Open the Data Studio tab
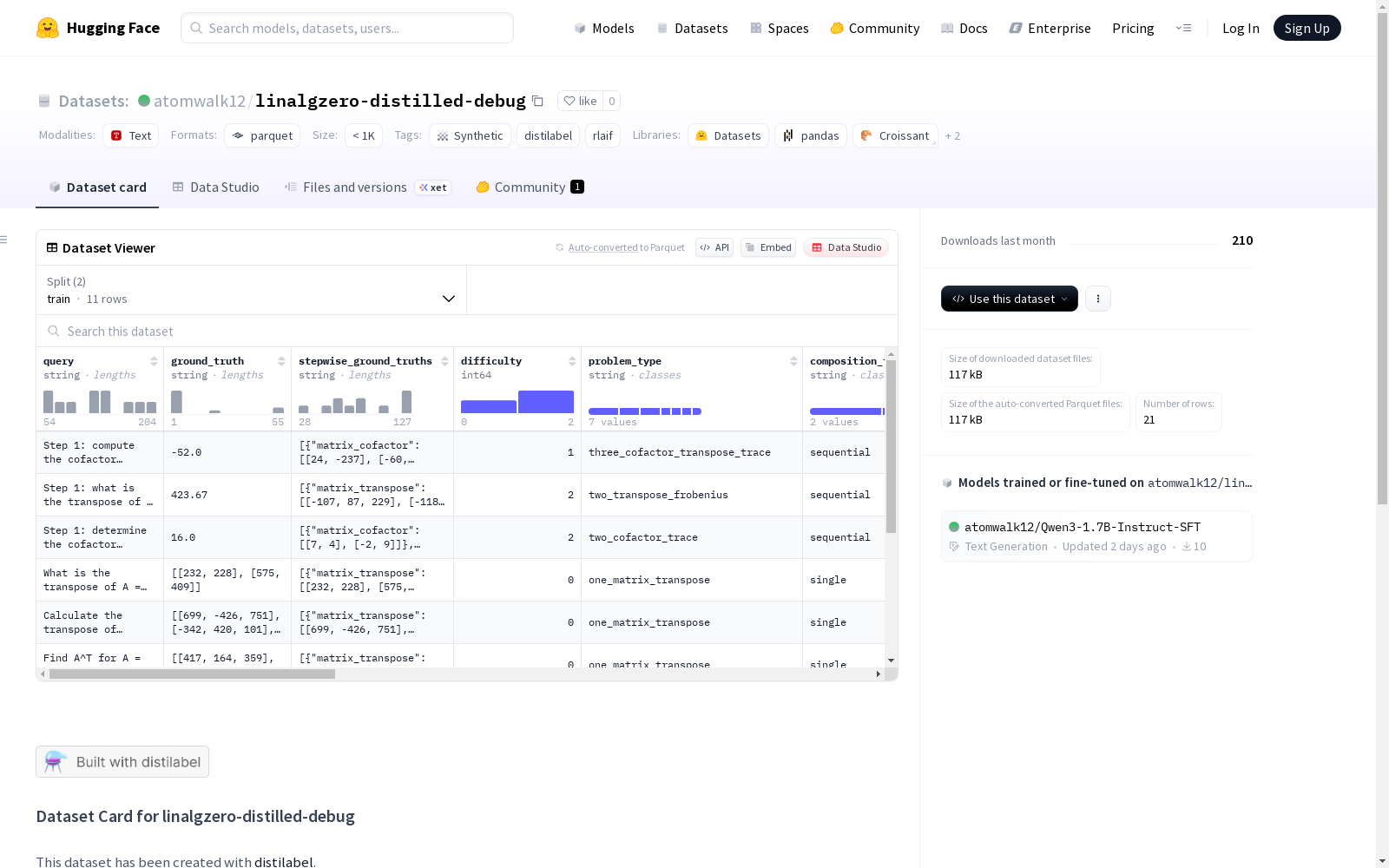 pyautogui.click(x=216, y=187)
